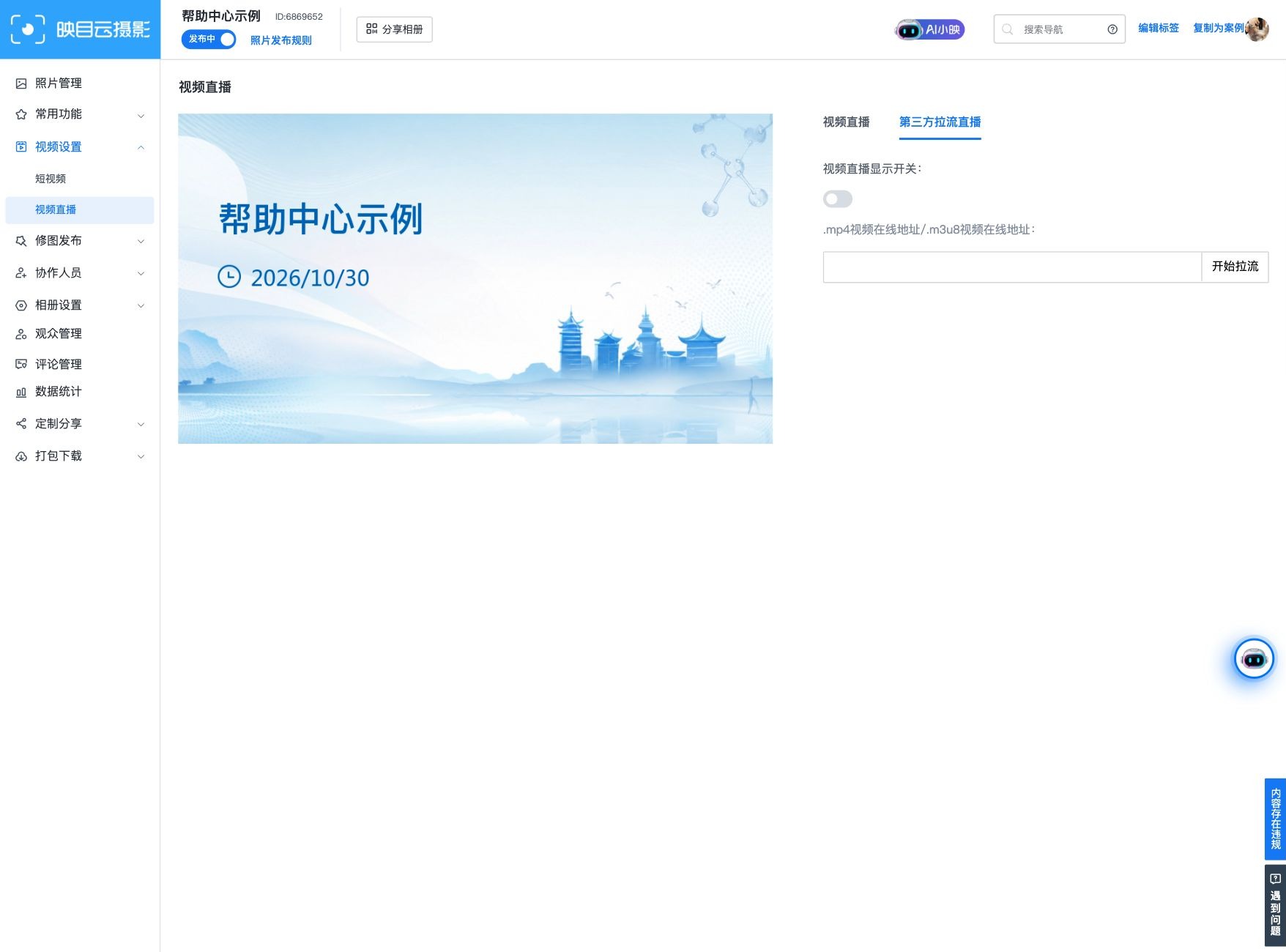1286x952 pixels.
Task: Click the 帮助中心示例 cover thumbnail
Action: [475, 278]
